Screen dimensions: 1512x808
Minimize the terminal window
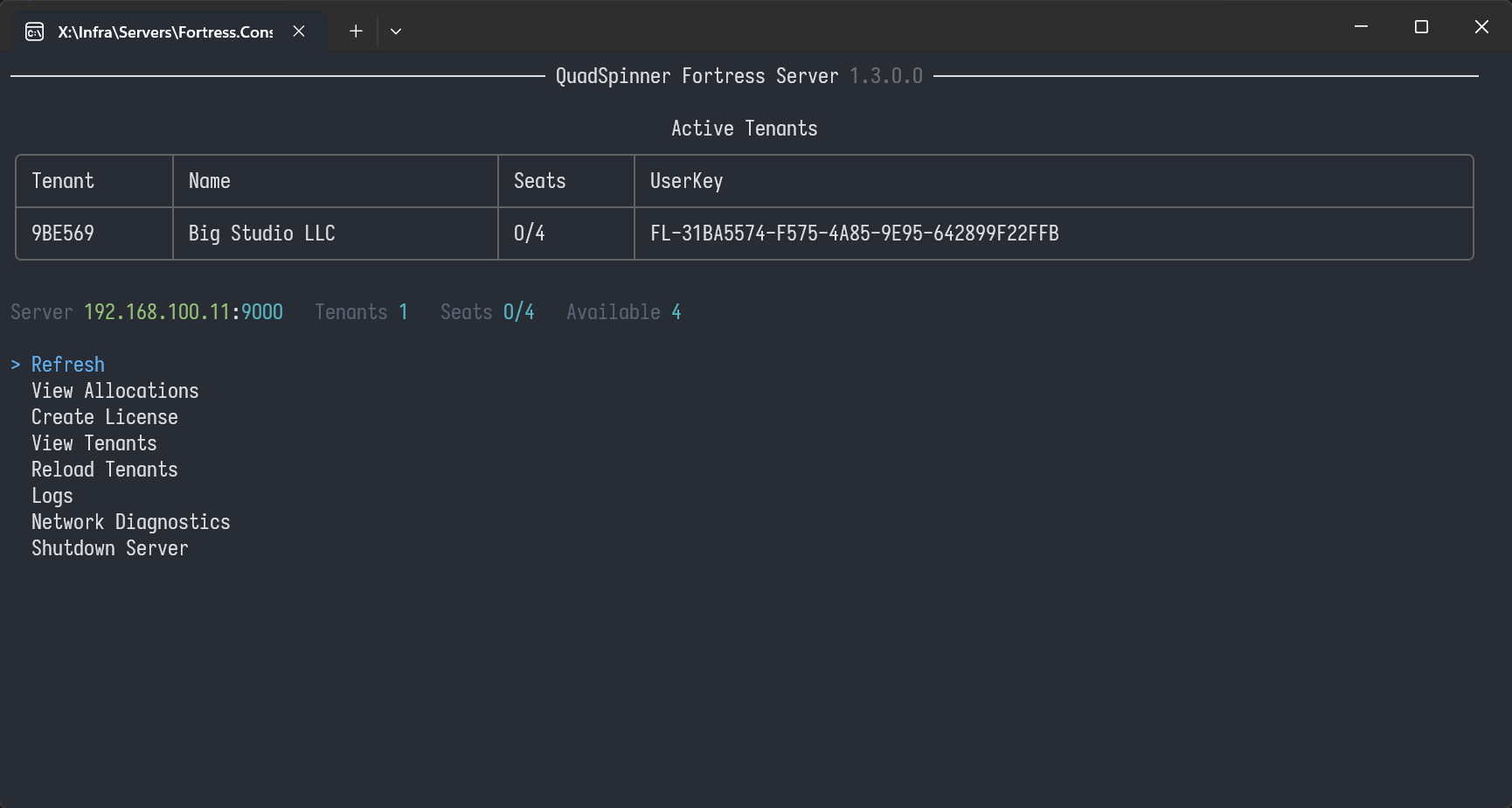tap(1361, 27)
